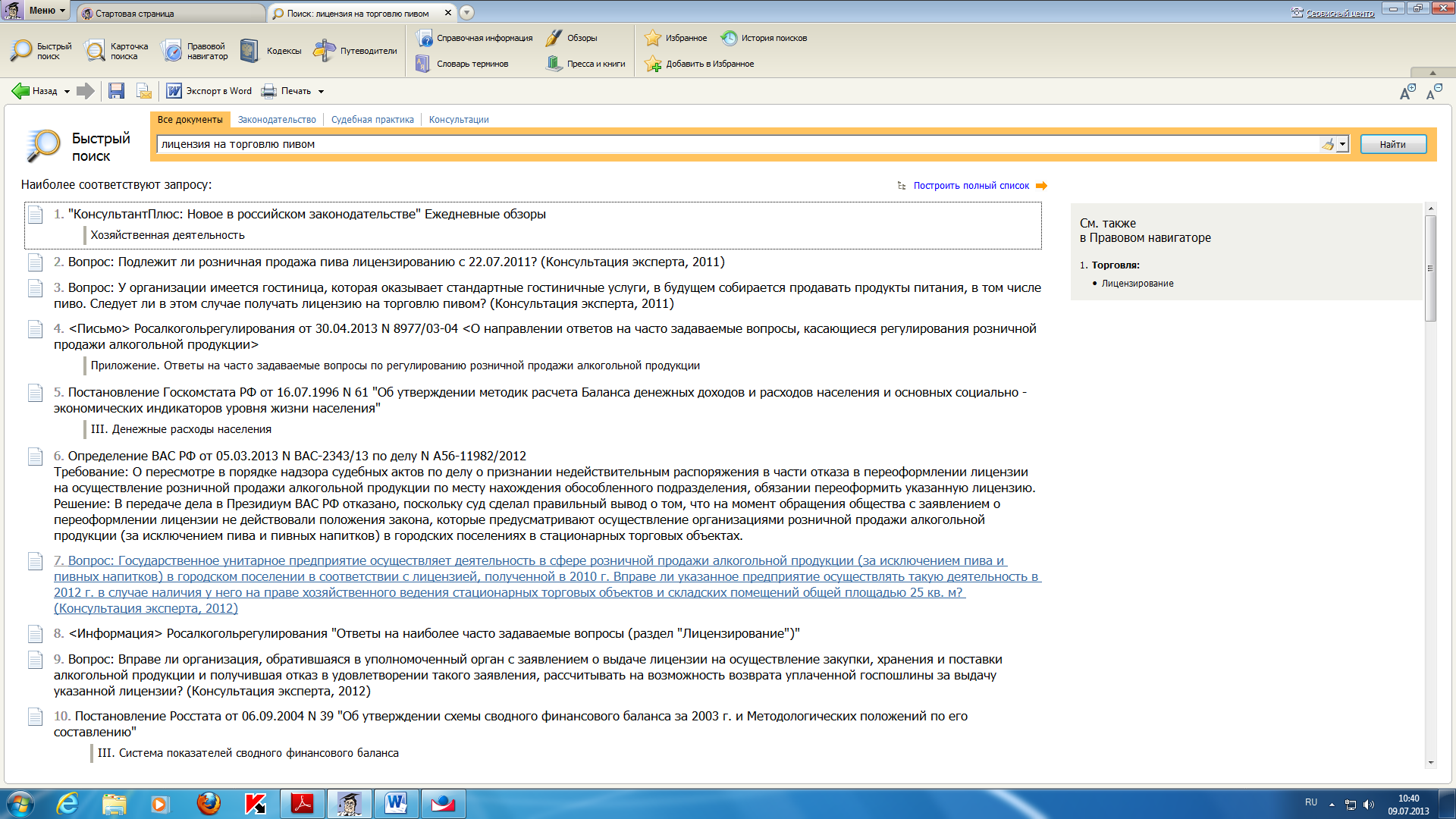Image resolution: width=1456 pixels, height=819 pixels.
Task: Clear search field with eraser icon
Action: pyautogui.click(x=1327, y=144)
